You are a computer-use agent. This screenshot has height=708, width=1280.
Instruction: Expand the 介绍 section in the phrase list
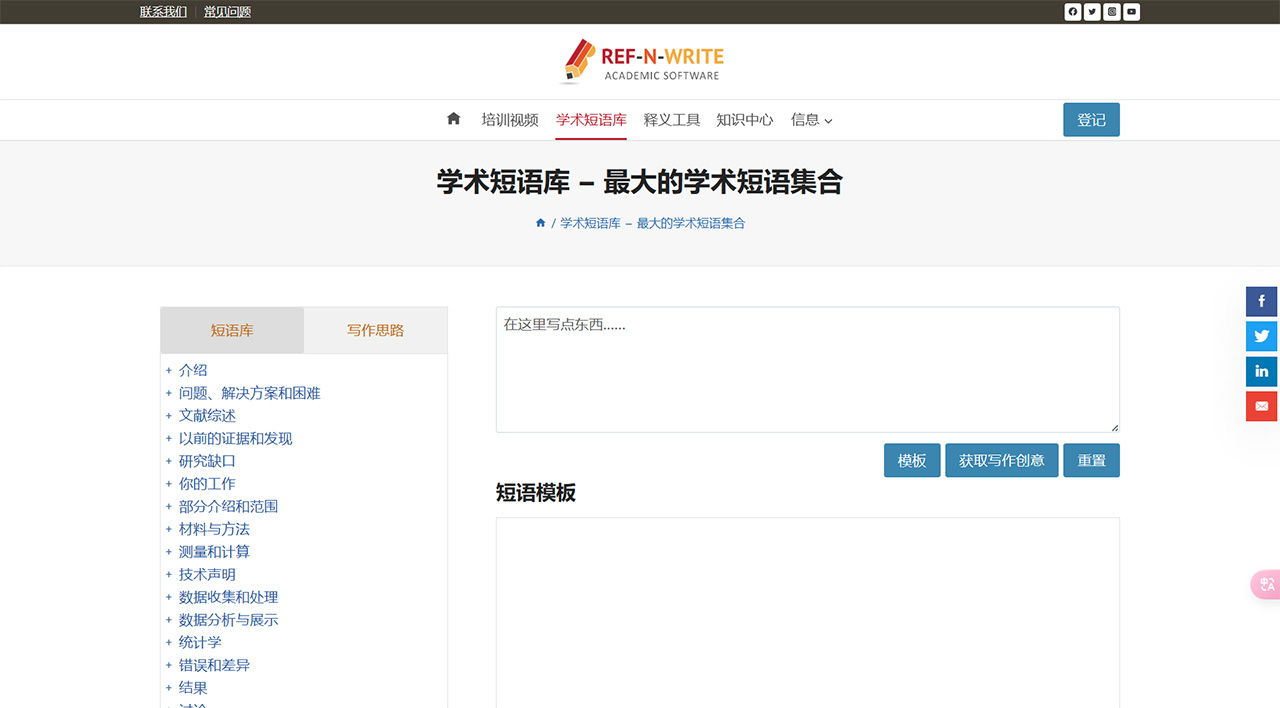193,370
